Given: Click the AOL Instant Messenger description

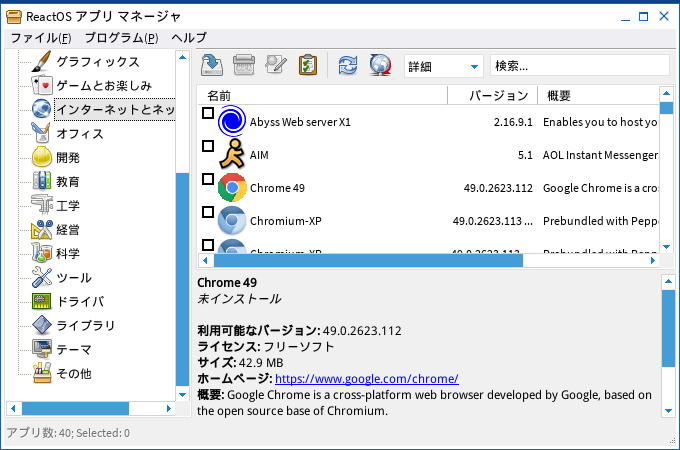Looking at the screenshot, I should tap(600, 155).
